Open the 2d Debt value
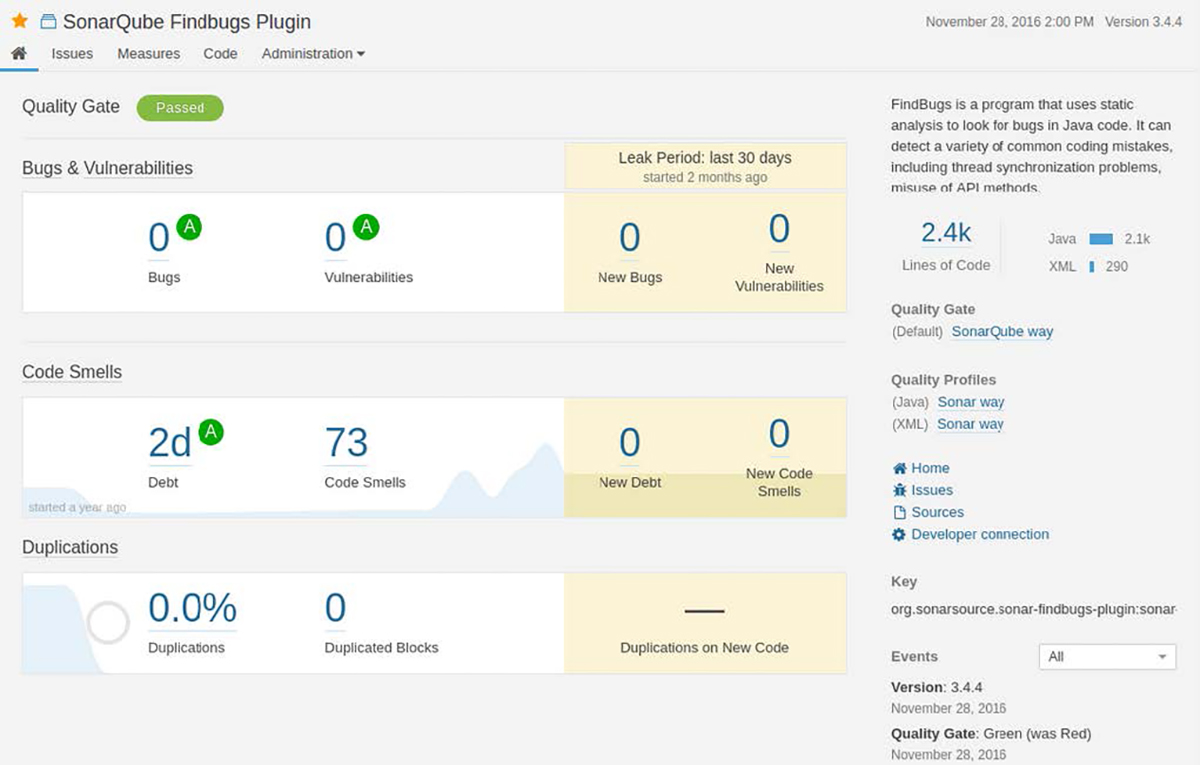1200x765 pixels. click(x=170, y=443)
